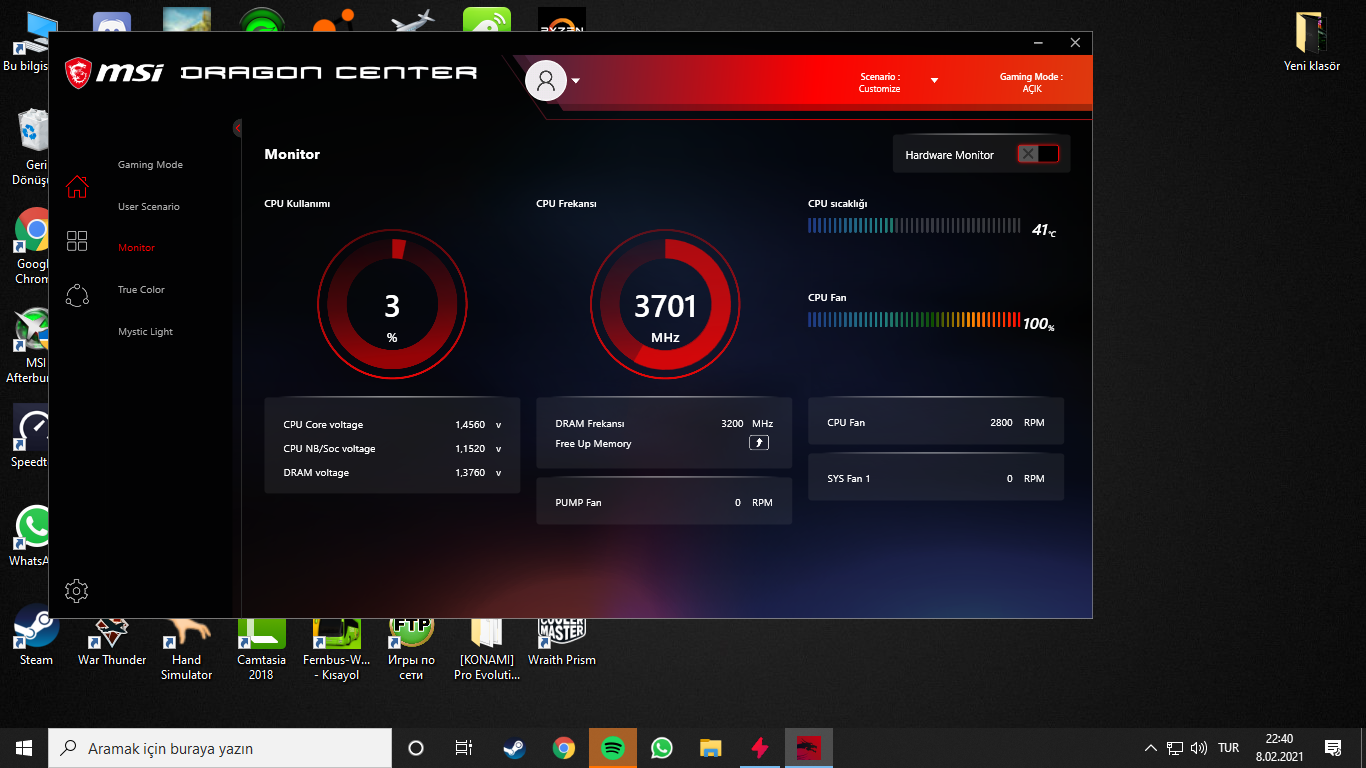
Task: Click the CPU Fan percentage bar
Action: pyautogui.click(x=914, y=320)
